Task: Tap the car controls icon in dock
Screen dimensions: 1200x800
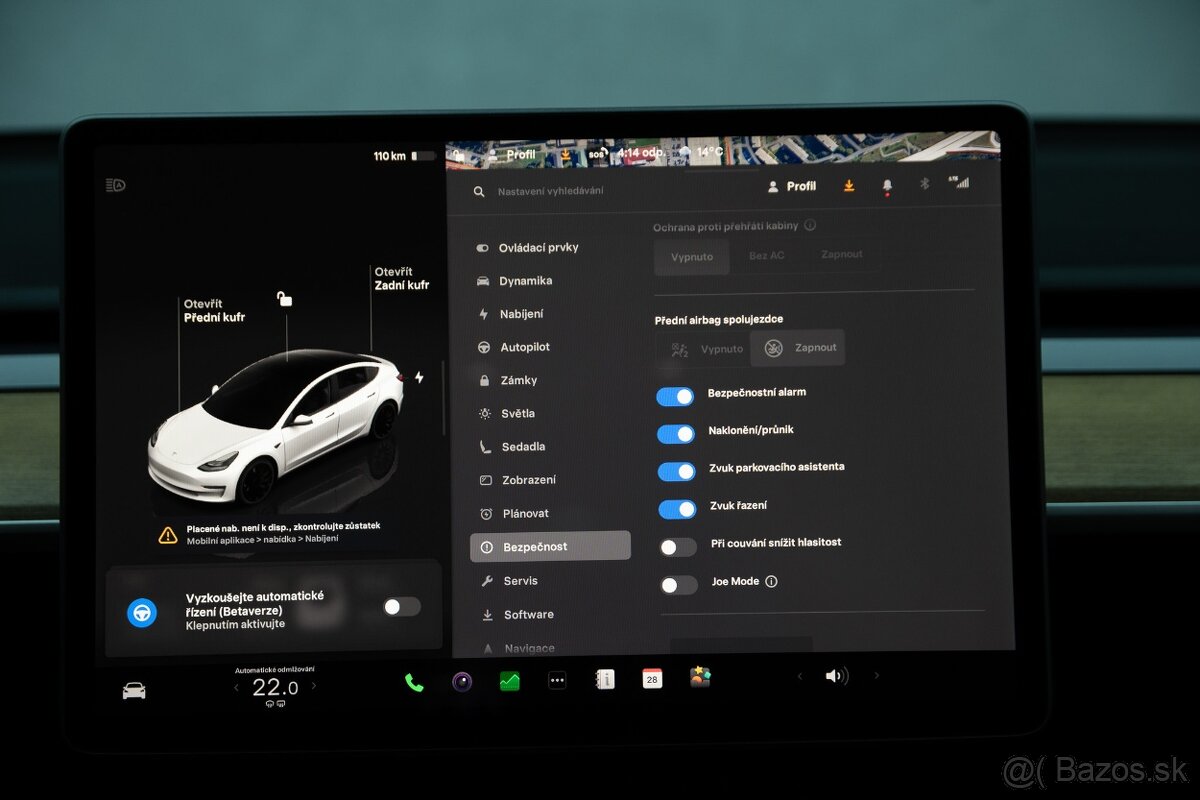Action: tap(133, 691)
